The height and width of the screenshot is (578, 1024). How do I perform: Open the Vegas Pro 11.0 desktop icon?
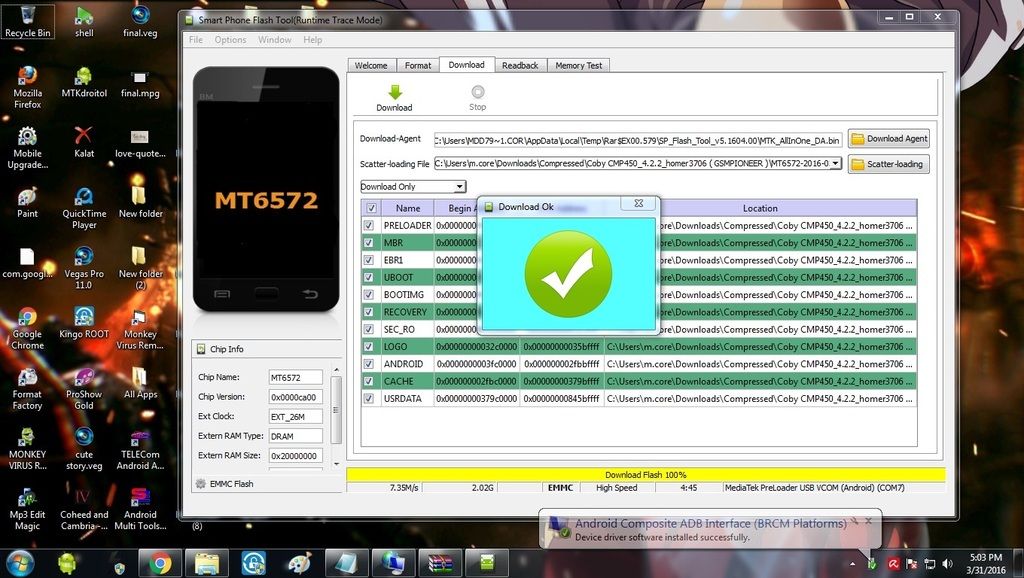[84, 268]
